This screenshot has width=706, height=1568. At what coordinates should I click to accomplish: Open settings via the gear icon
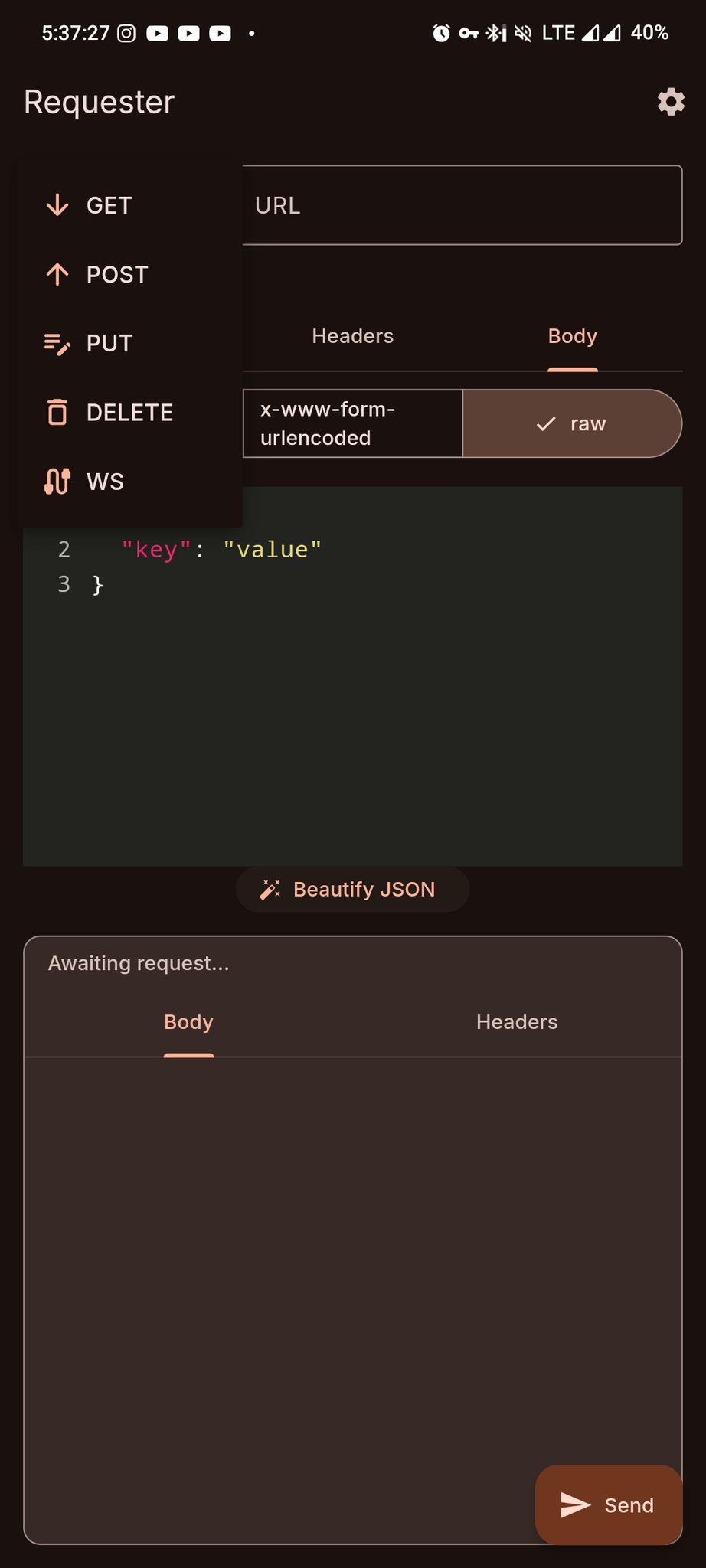[671, 102]
